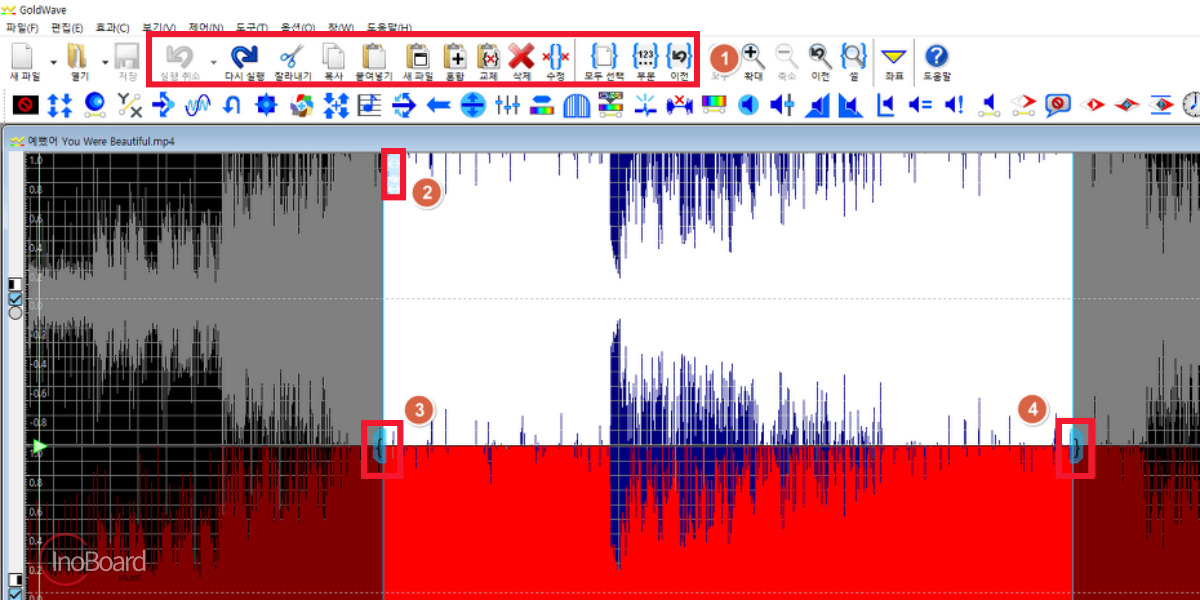Image resolution: width=1200 pixels, height=600 pixels.
Task: Zoom in with the 확대 magnifier icon
Action: (x=753, y=56)
